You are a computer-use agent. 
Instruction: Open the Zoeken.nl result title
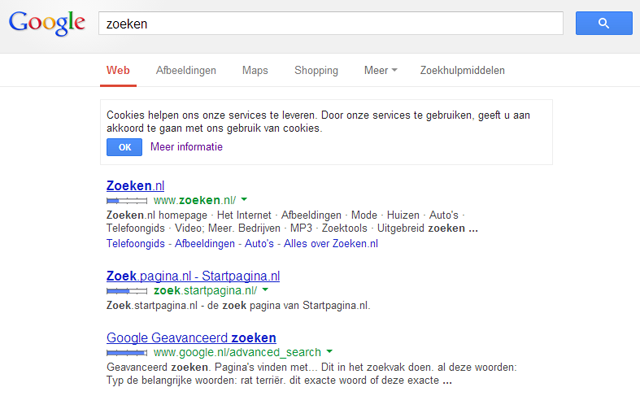coord(136,186)
